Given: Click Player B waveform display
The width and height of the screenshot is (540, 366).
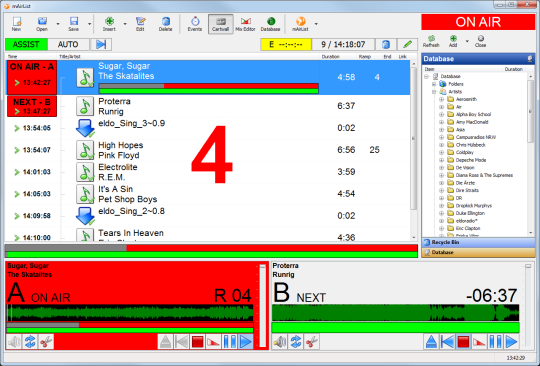Looking at the screenshot, I should pyautogui.click(x=395, y=313).
